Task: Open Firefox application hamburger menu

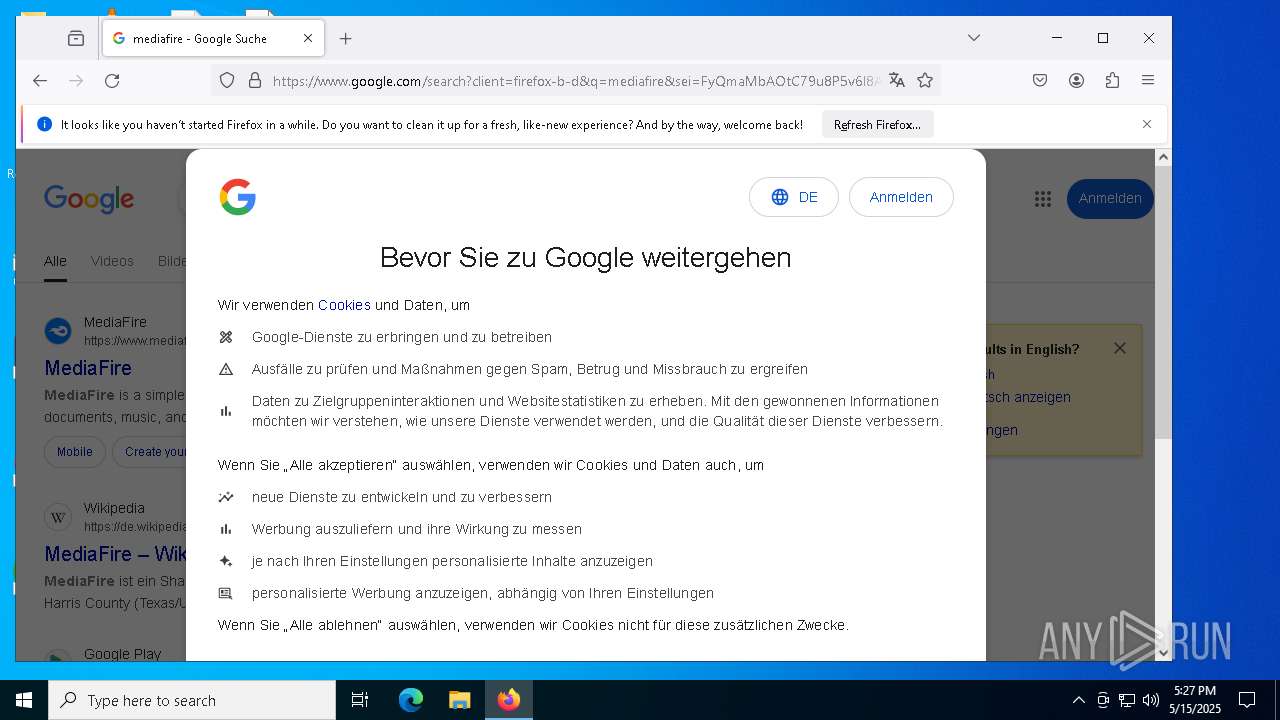Action: [1148, 80]
